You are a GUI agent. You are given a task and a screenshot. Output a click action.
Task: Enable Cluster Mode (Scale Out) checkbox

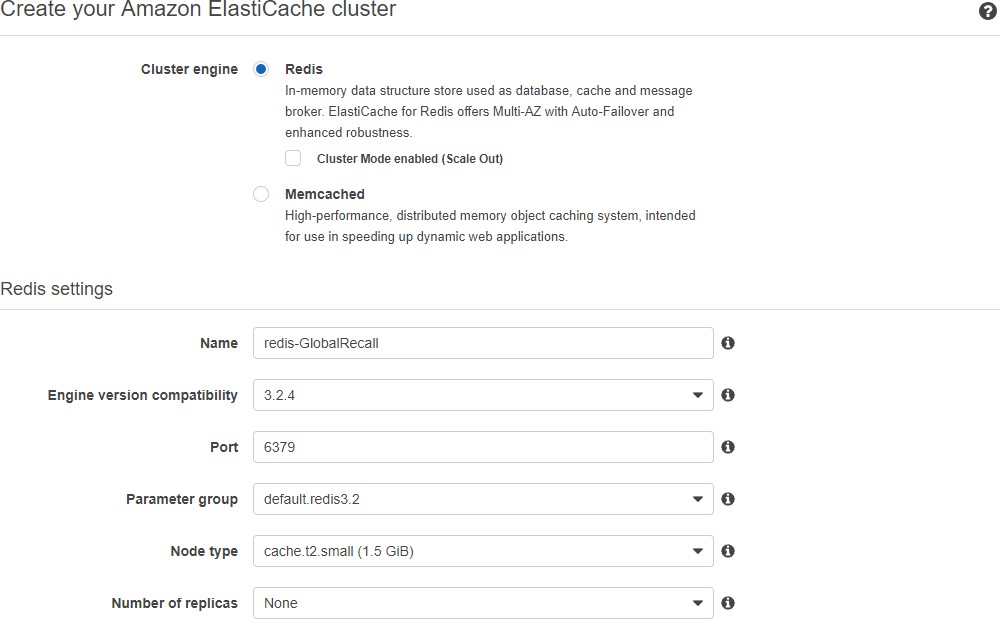tap(293, 158)
